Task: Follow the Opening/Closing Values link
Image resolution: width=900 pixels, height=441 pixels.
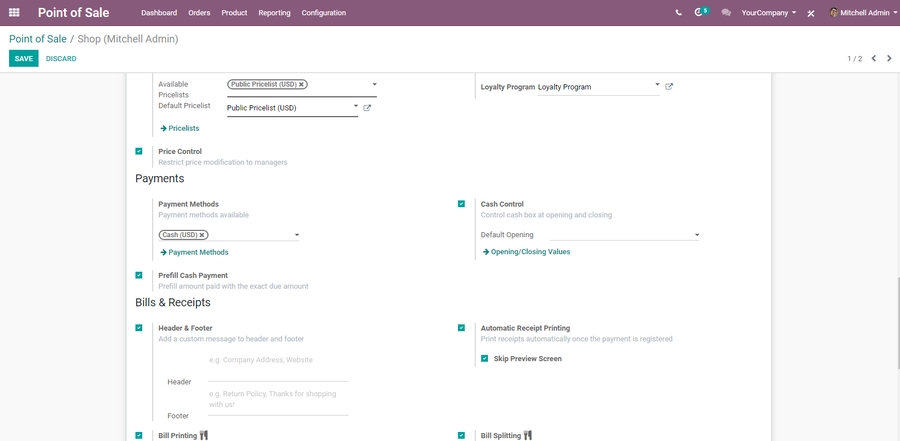Action: point(529,252)
